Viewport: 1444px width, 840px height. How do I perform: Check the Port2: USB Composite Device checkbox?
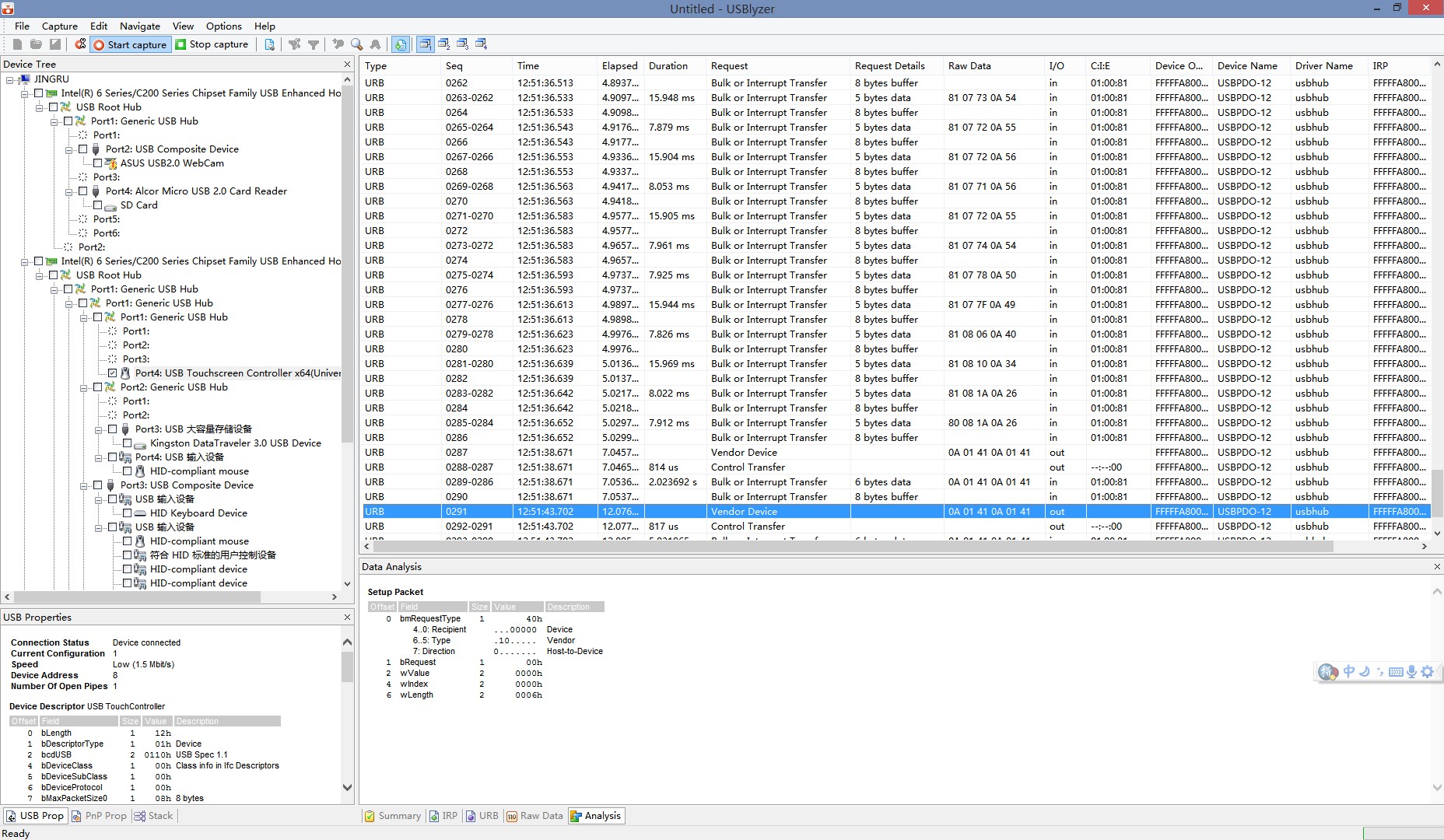click(x=82, y=149)
